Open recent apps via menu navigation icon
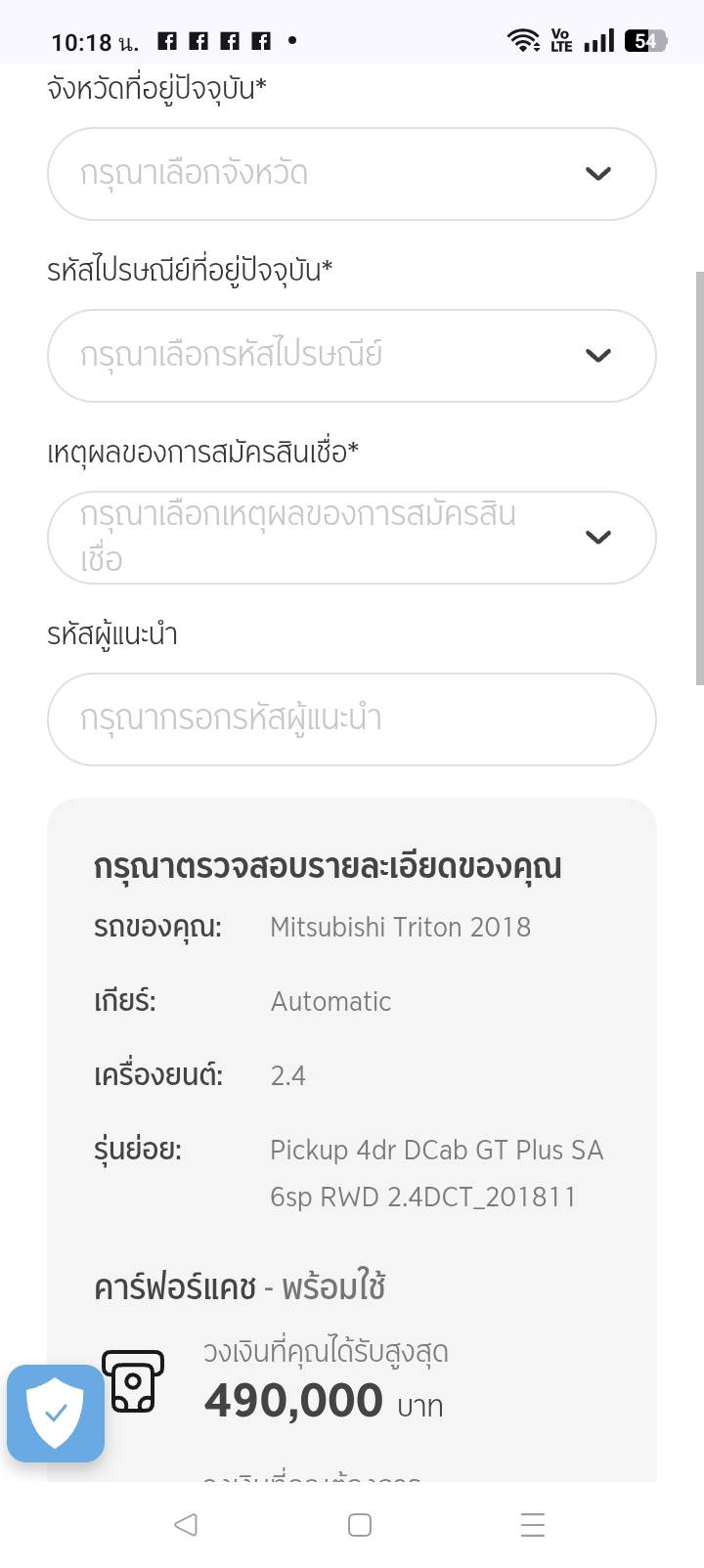Image resolution: width=704 pixels, height=1568 pixels. [x=533, y=1525]
